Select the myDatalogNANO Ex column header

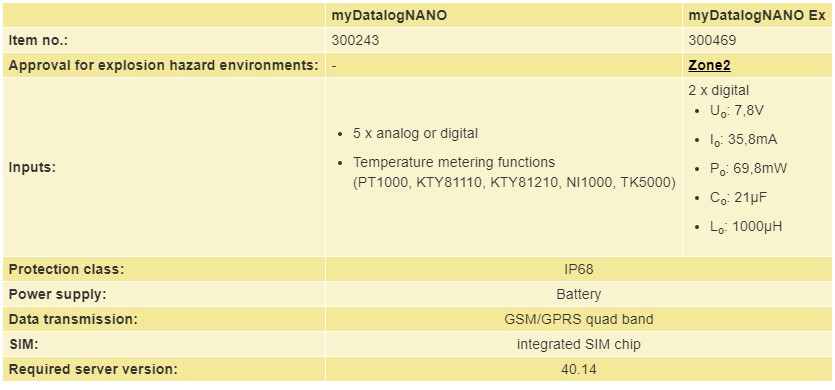click(756, 15)
